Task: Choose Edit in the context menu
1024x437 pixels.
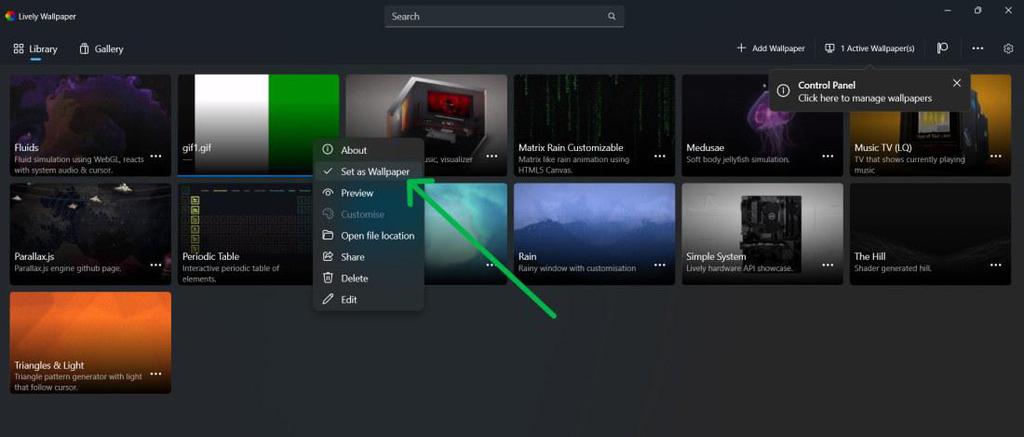Action: point(368,300)
